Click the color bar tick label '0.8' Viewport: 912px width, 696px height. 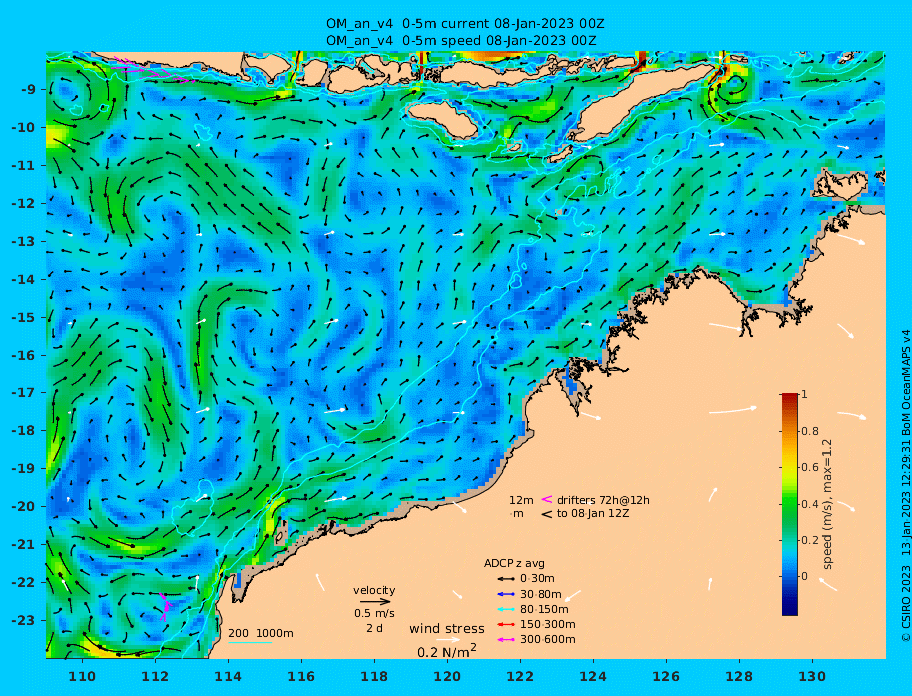810,431
